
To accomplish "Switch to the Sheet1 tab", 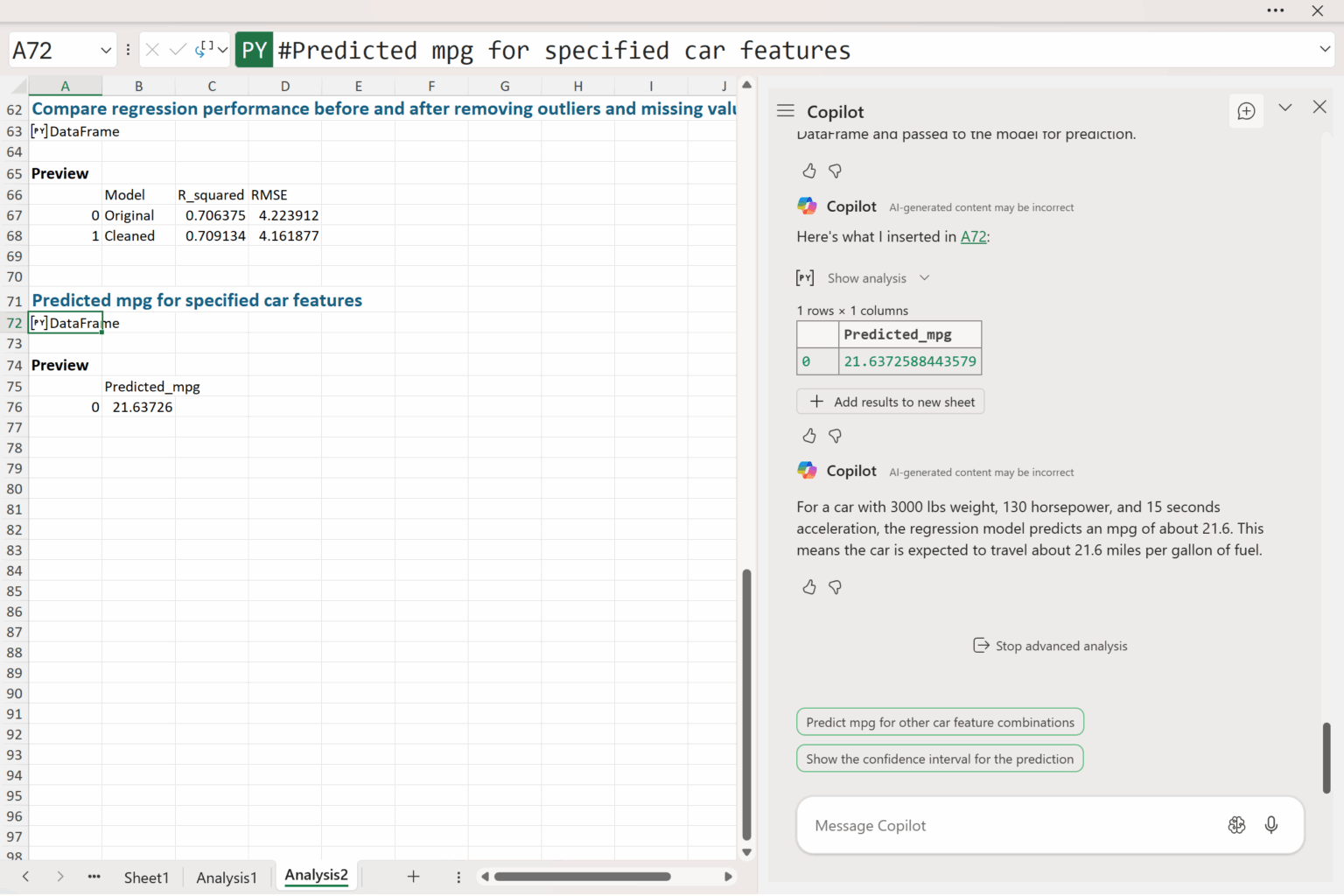I will pyautogui.click(x=146, y=877).
